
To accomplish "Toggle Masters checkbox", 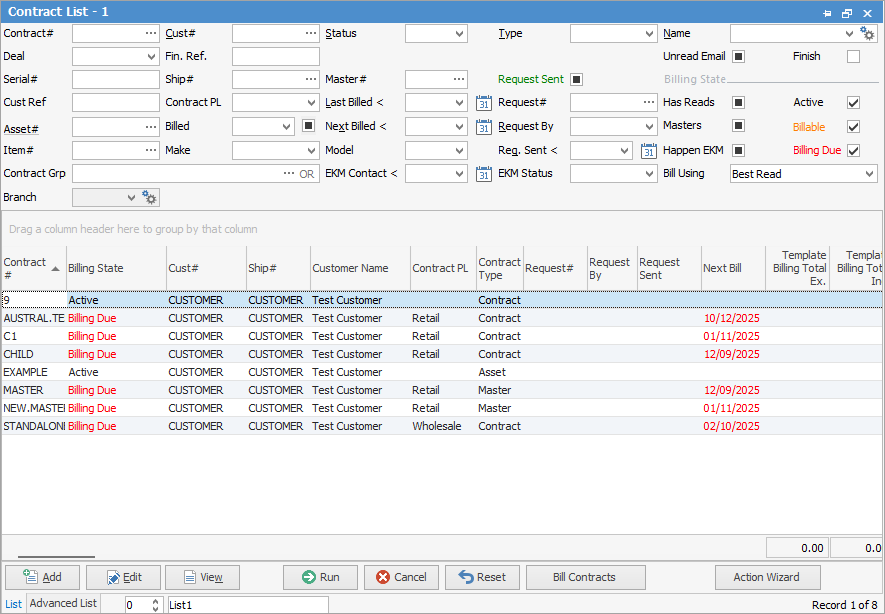I will click(738, 125).
